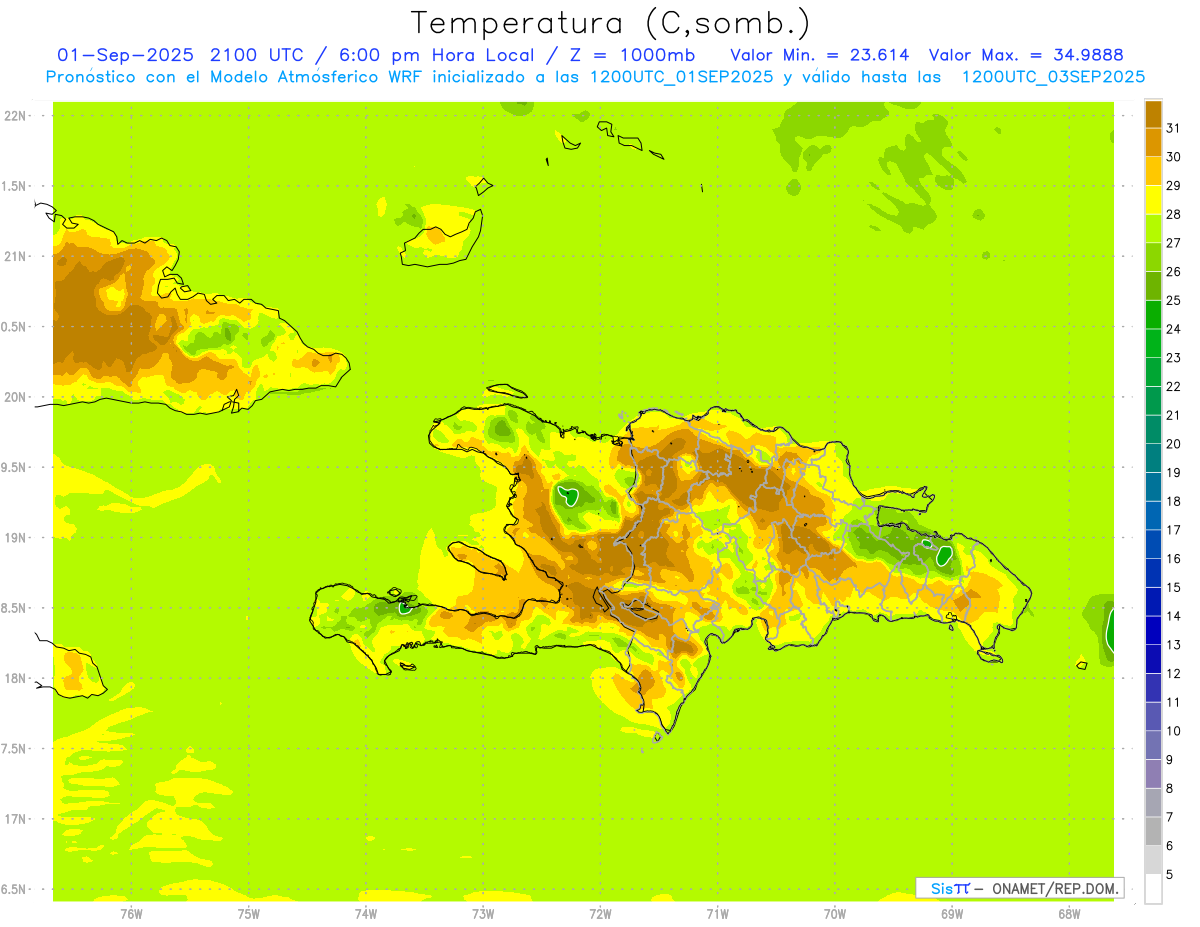
Task: Pick legend swatch between 26 and 27
Action: click(1153, 257)
